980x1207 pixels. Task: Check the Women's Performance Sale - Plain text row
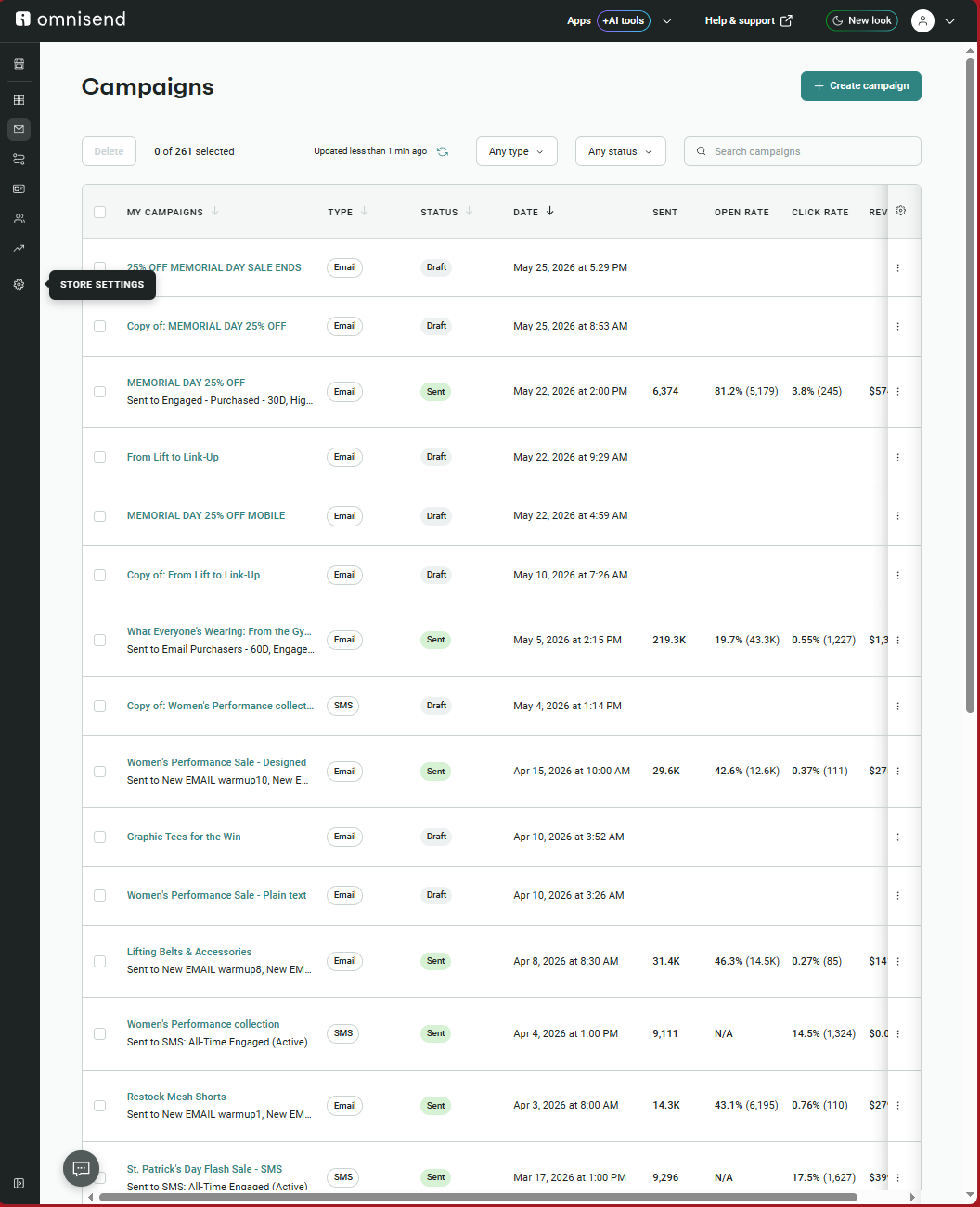[x=100, y=895]
